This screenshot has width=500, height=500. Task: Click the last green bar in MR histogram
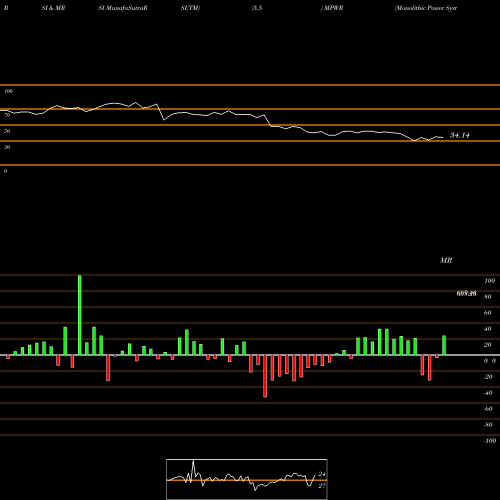click(x=444, y=345)
